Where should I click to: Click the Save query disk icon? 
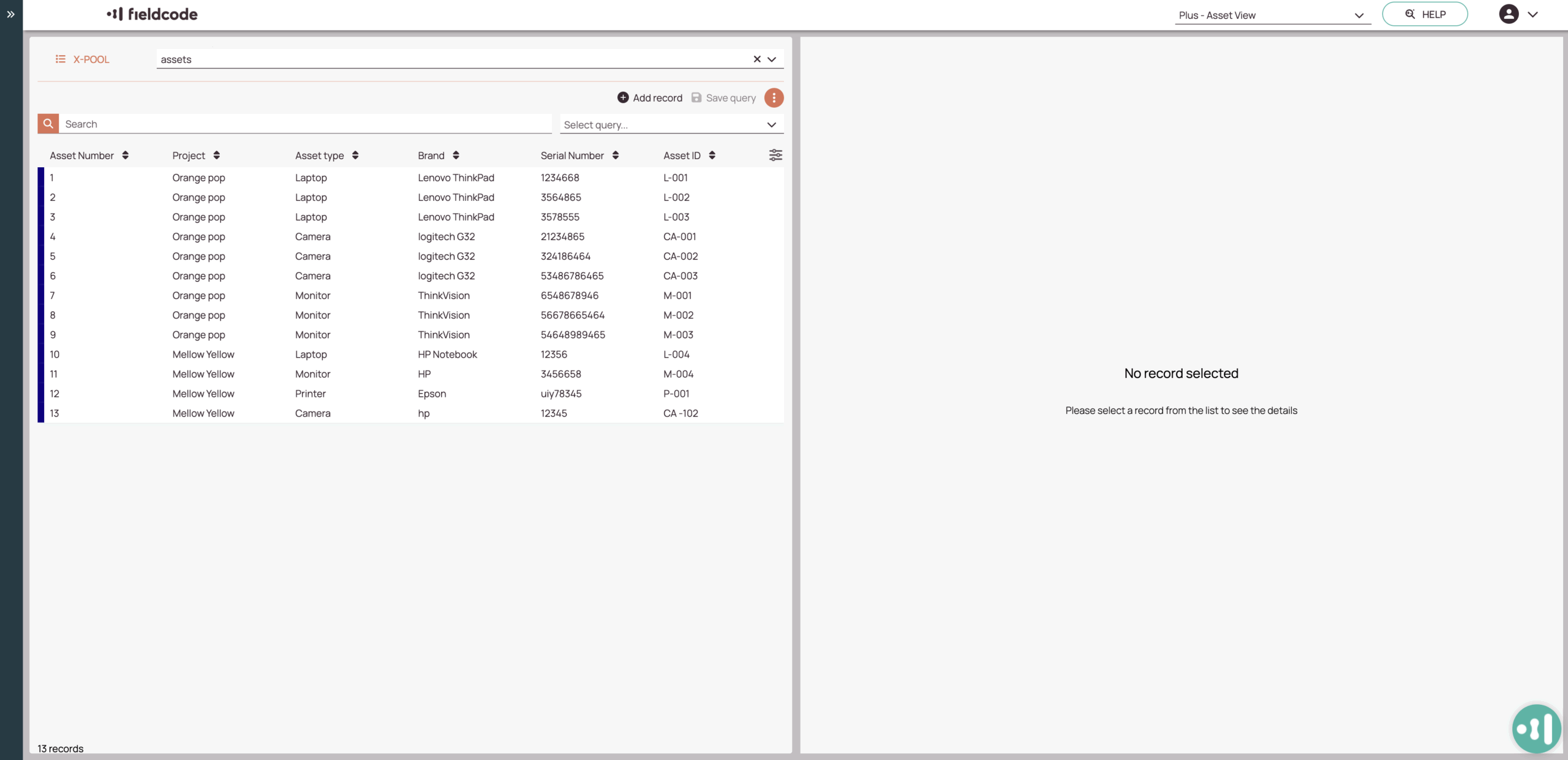point(696,98)
